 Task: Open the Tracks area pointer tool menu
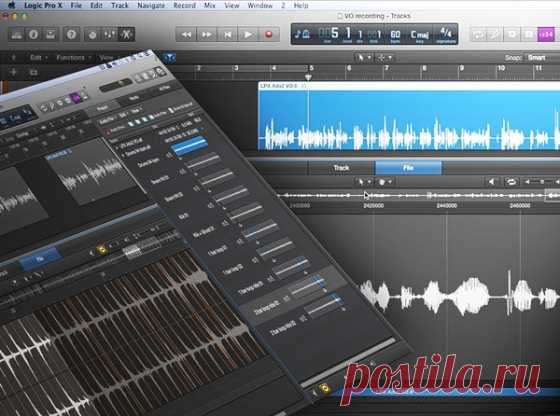click(x=364, y=57)
